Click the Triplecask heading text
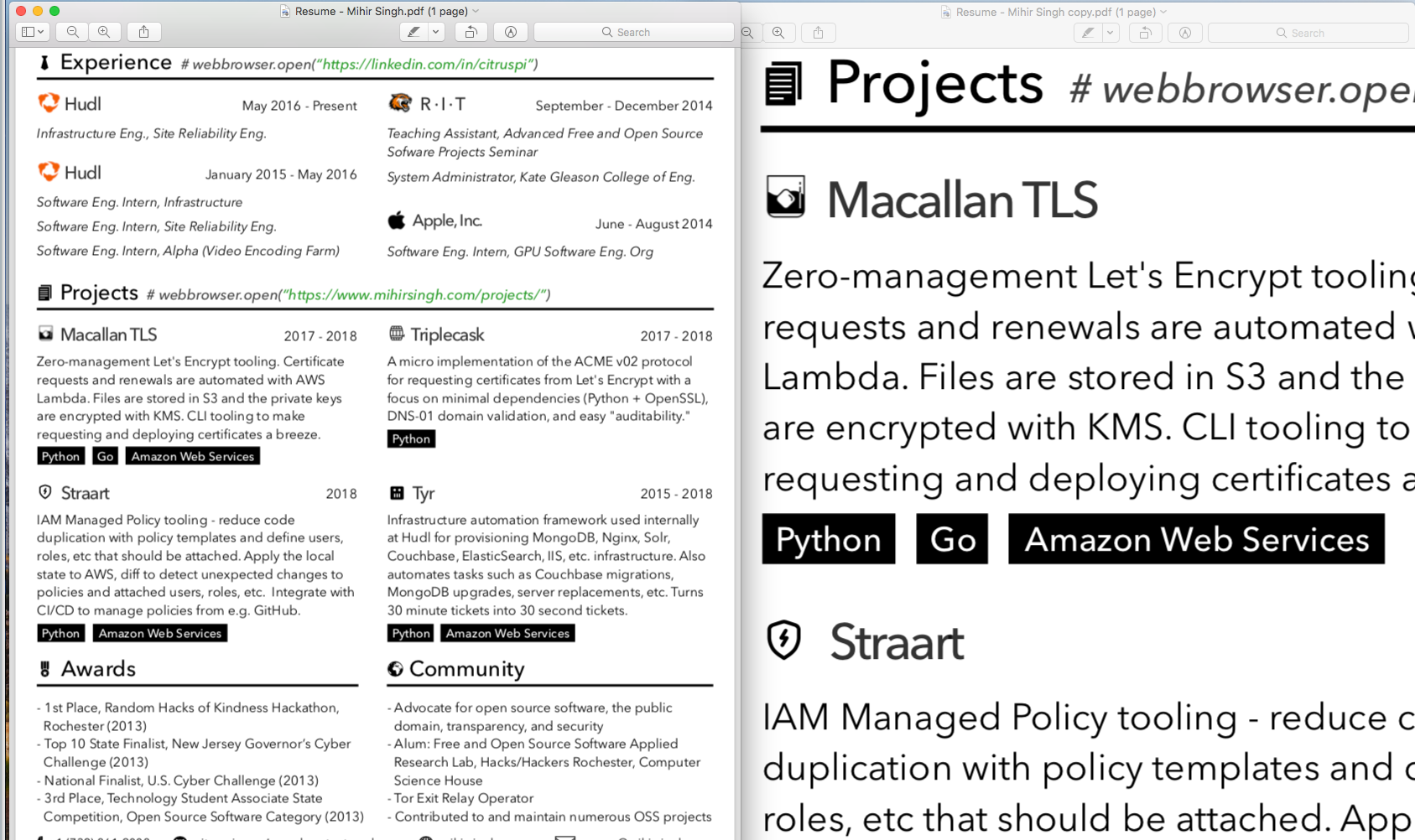The image size is (1415, 840). click(447, 334)
